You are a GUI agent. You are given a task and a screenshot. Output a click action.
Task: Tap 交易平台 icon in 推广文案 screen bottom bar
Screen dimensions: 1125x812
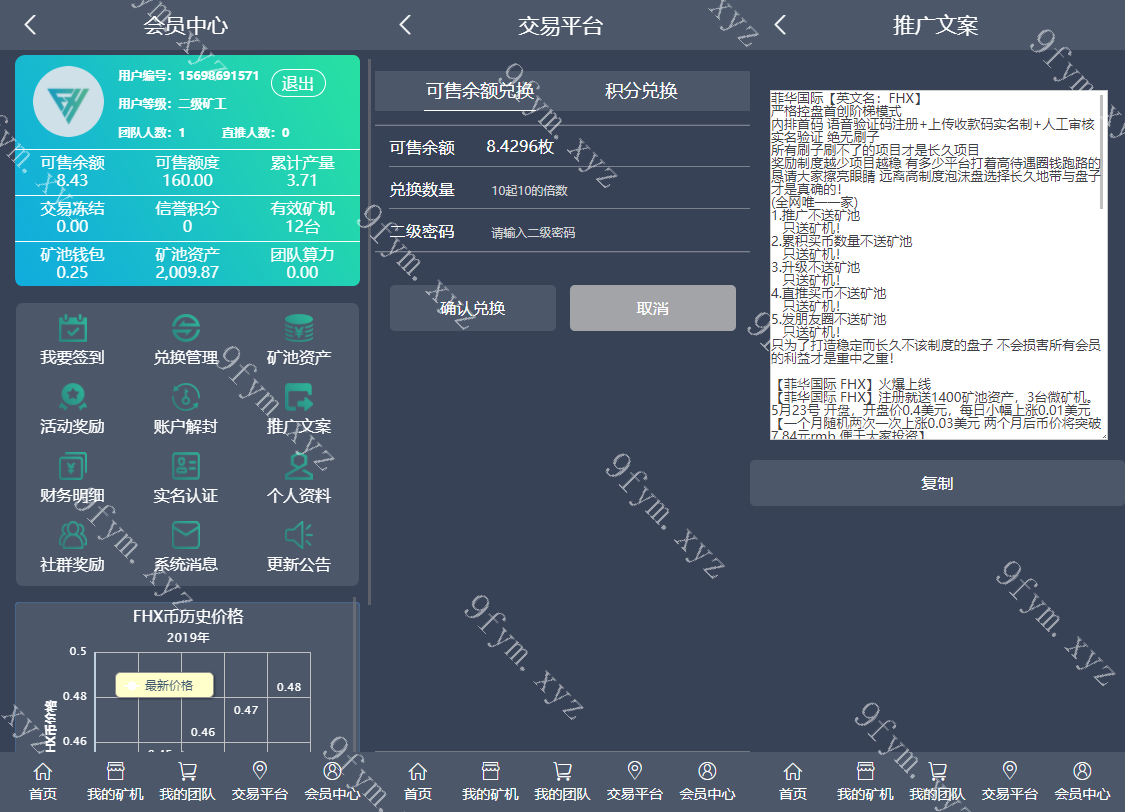tap(1009, 771)
